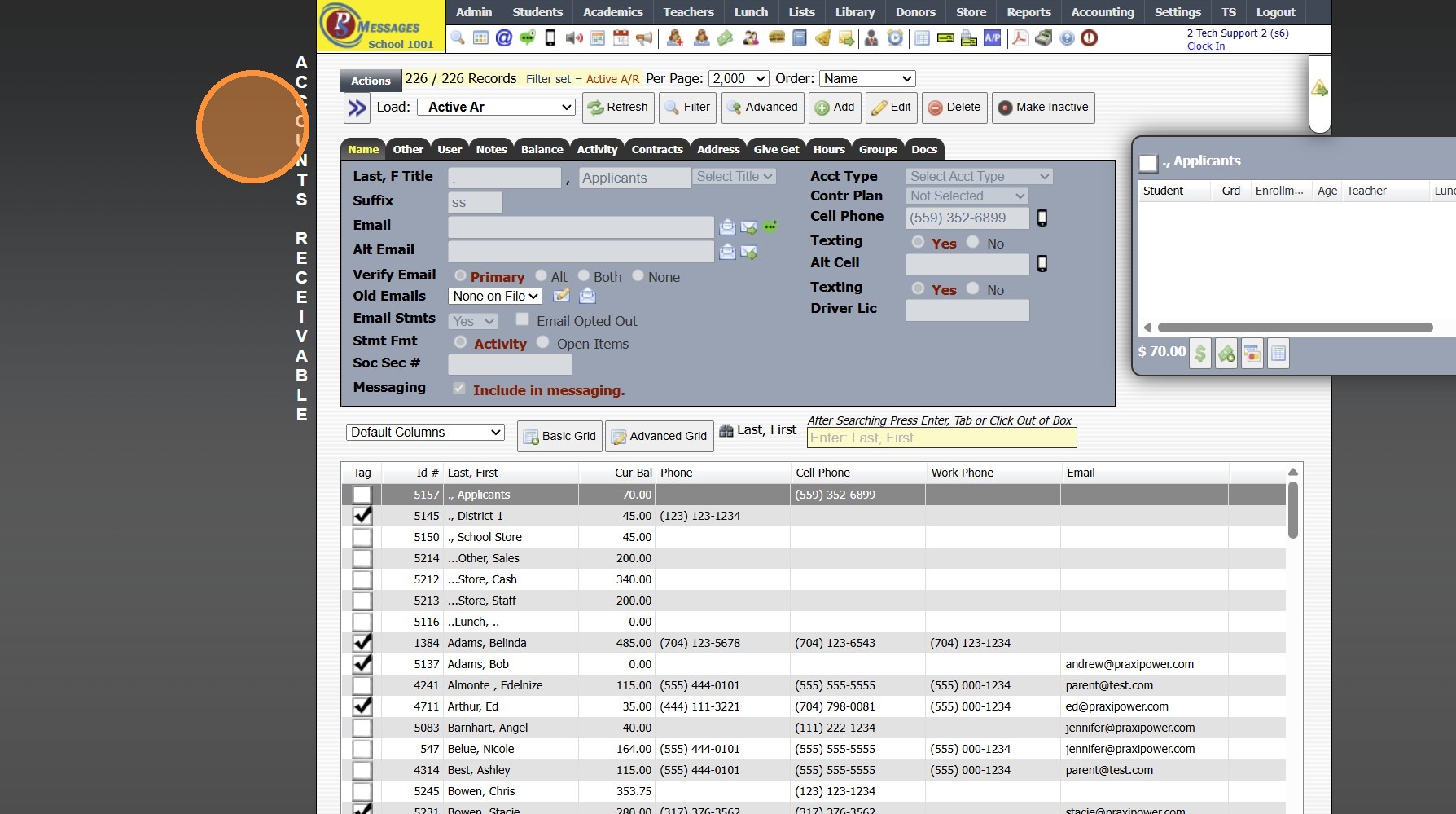
Task: Select the Primary Verify Email radio button
Action: click(x=460, y=276)
